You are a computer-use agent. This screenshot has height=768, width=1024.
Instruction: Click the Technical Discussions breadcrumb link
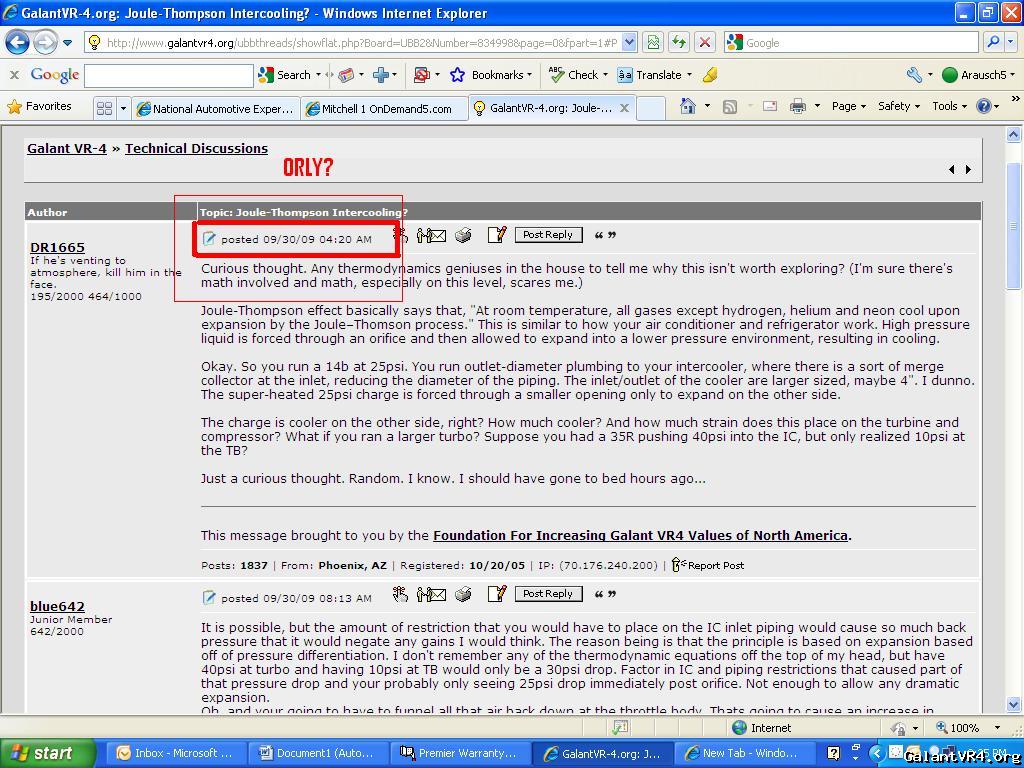(196, 148)
